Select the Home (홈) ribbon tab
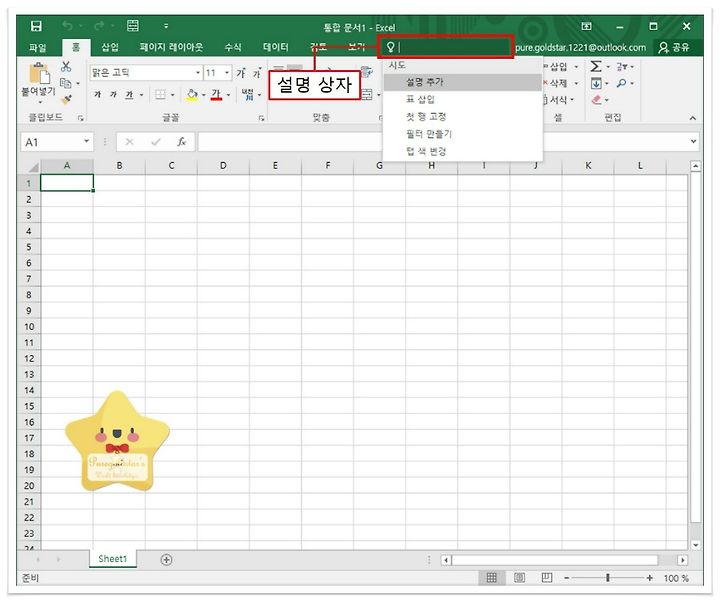 76,47
